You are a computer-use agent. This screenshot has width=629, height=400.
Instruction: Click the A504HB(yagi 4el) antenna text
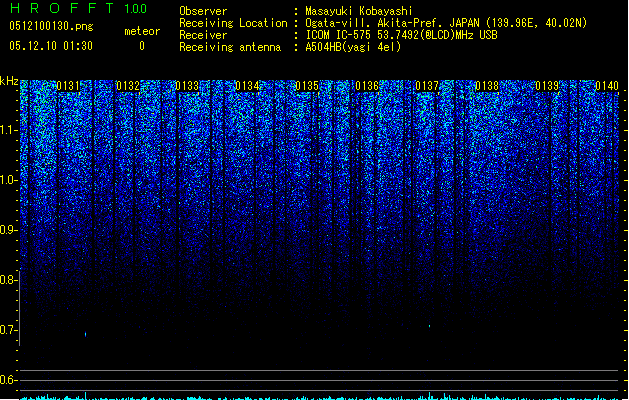(x=353, y=47)
